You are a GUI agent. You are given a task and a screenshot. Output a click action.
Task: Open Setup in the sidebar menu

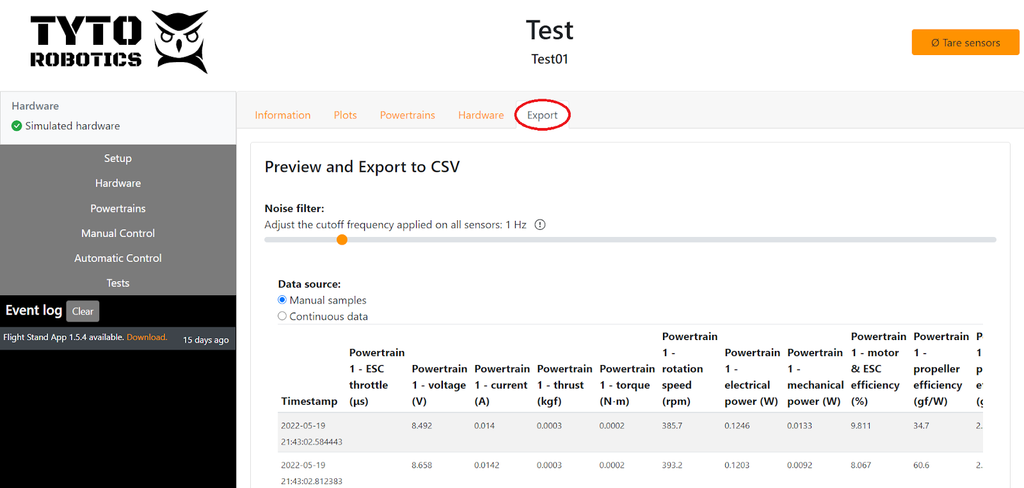tap(118, 159)
